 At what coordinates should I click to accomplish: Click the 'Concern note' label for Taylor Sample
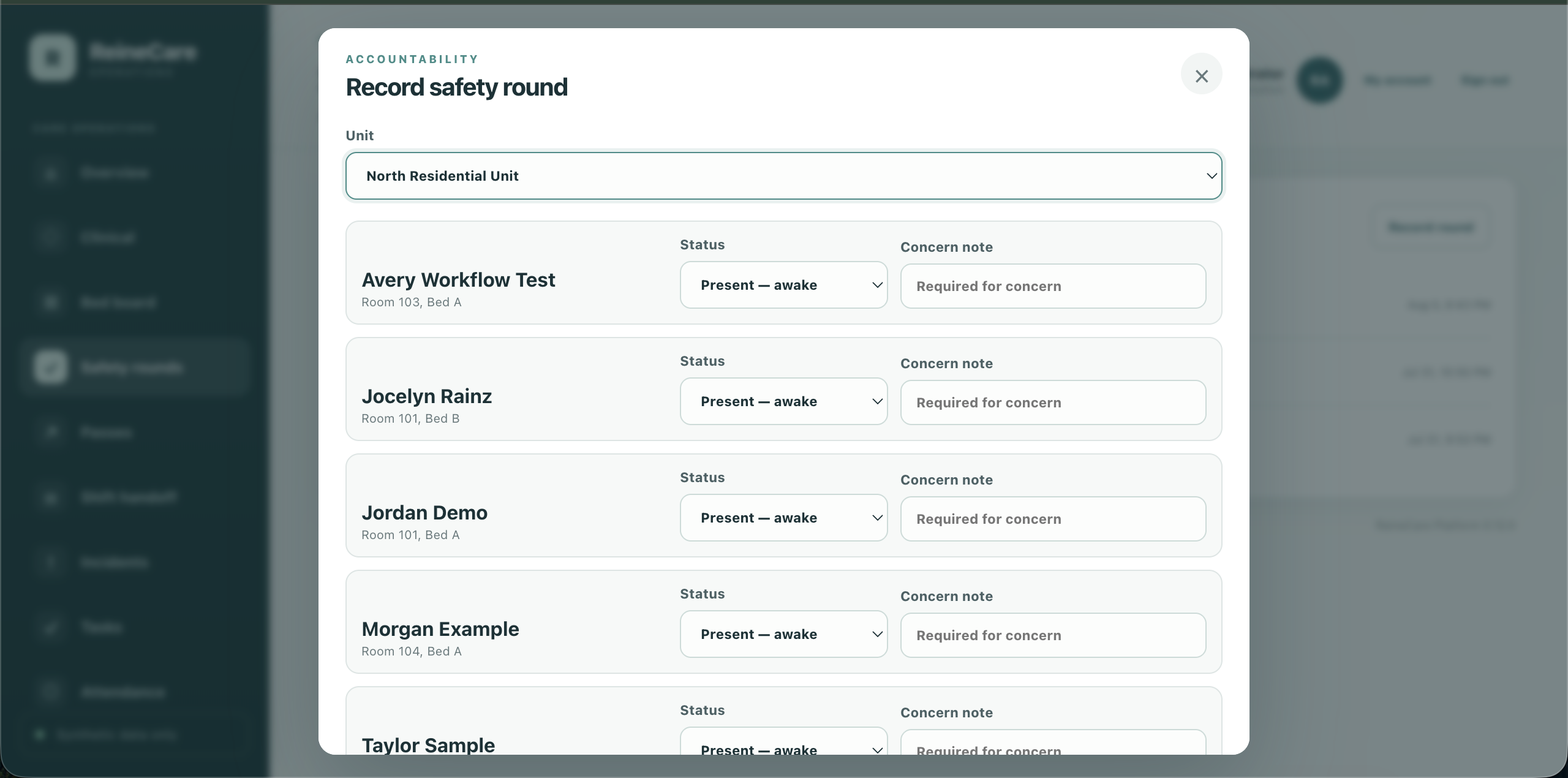click(x=946, y=712)
